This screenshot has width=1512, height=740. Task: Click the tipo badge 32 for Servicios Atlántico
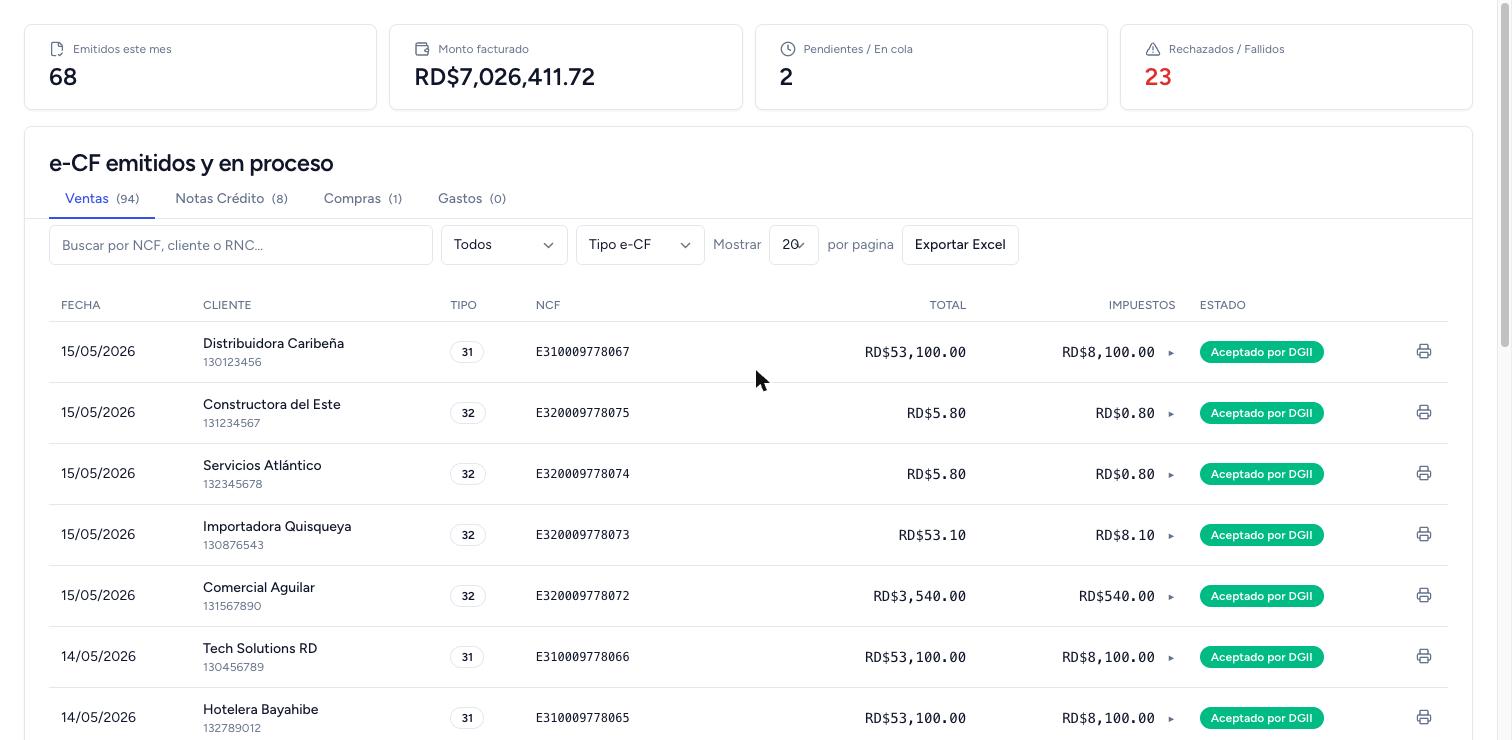point(467,474)
